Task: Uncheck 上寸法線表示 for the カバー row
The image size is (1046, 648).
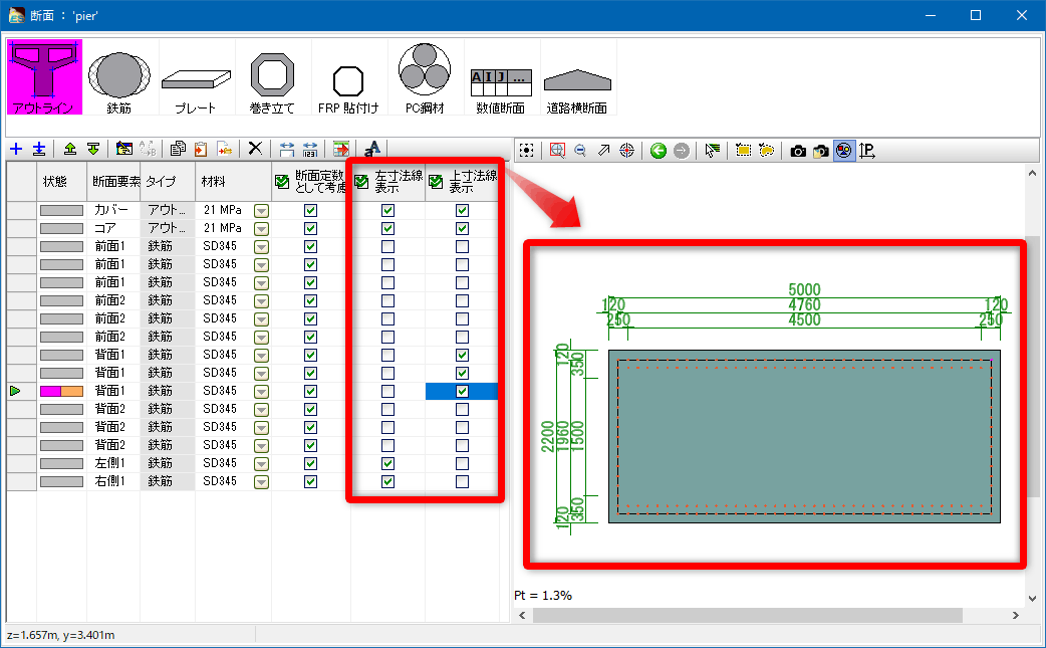Action: [x=462, y=210]
